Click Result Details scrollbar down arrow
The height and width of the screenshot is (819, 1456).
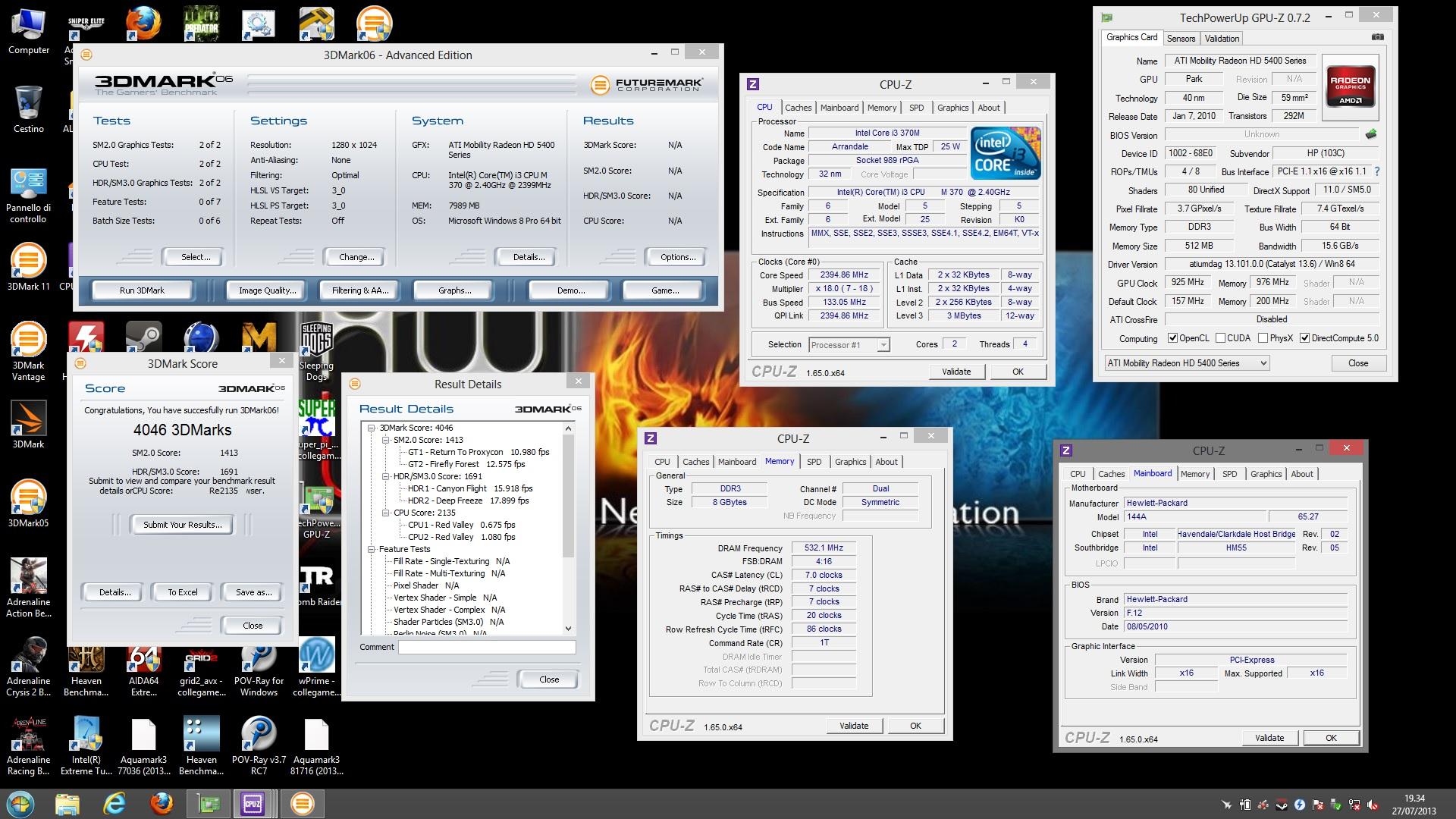(x=568, y=629)
